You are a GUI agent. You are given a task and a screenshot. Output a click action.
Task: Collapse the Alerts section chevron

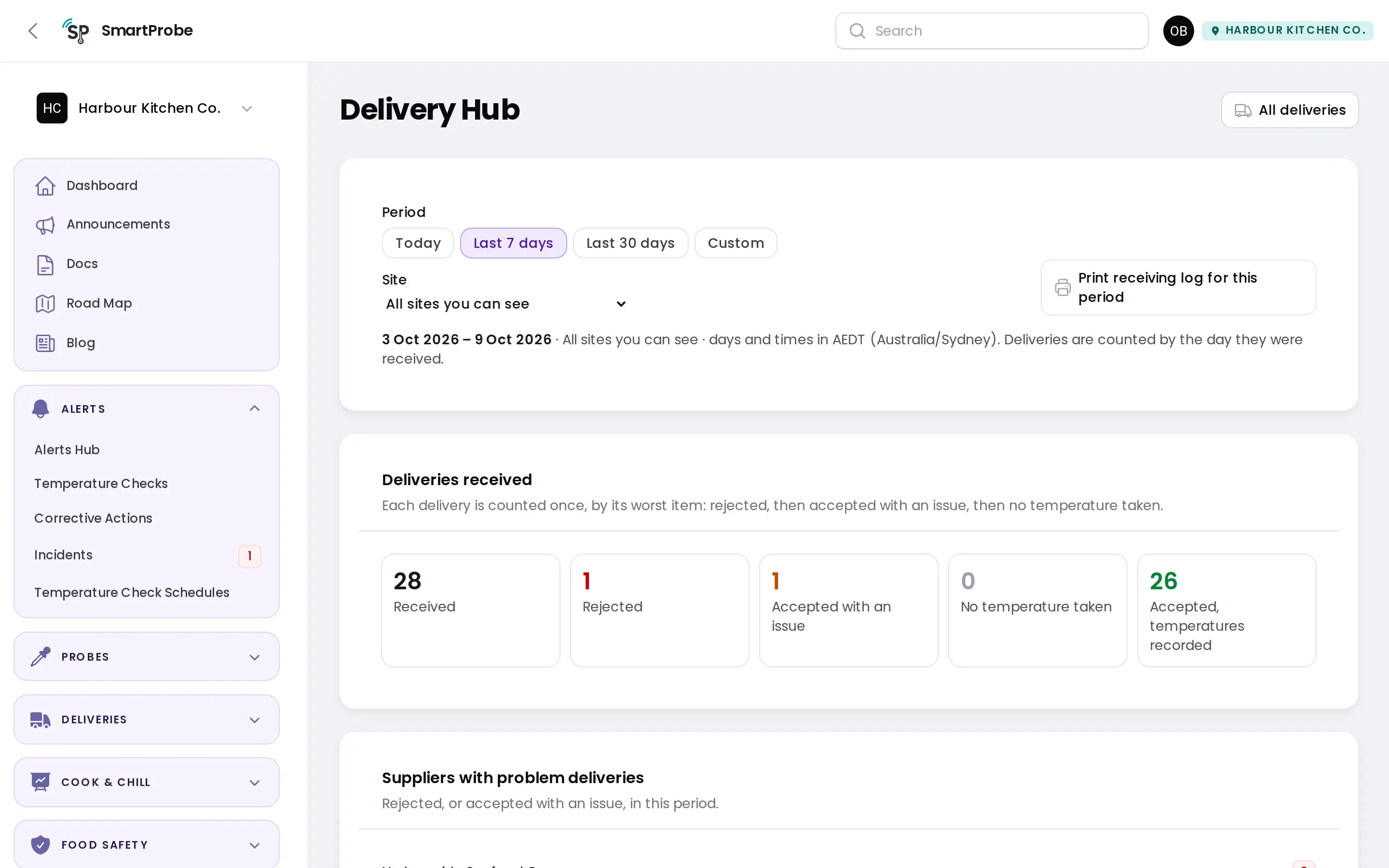(x=255, y=408)
